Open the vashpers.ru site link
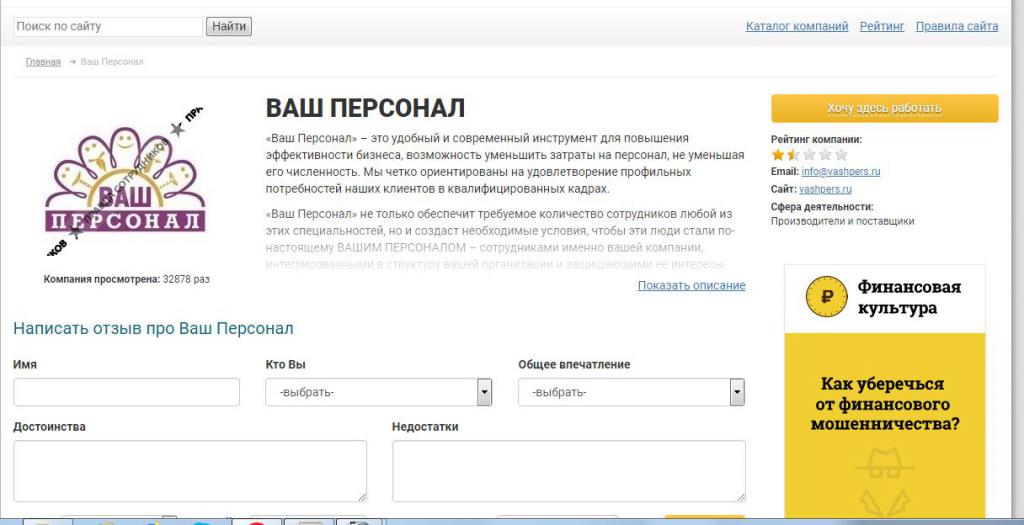 825,189
